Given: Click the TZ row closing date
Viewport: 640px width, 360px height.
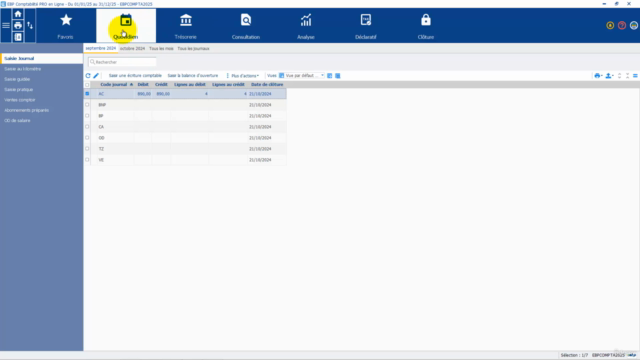Looking at the screenshot, I should [x=260, y=149].
